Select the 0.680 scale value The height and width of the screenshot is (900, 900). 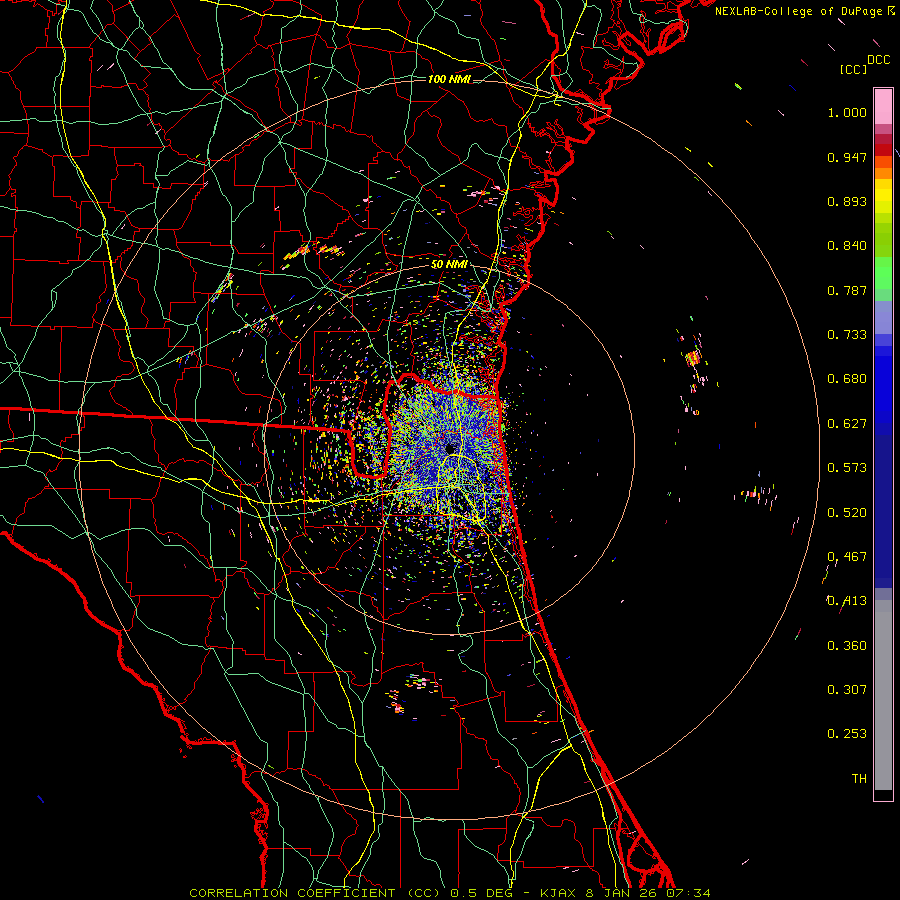click(847, 379)
